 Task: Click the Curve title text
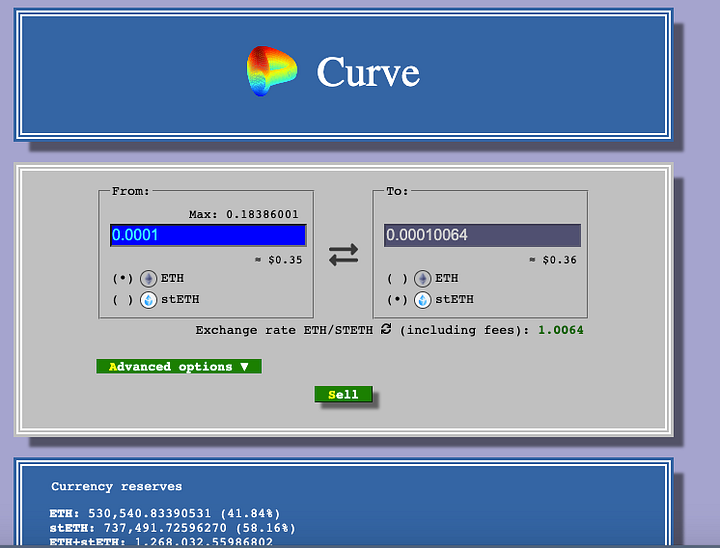click(368, 72)
